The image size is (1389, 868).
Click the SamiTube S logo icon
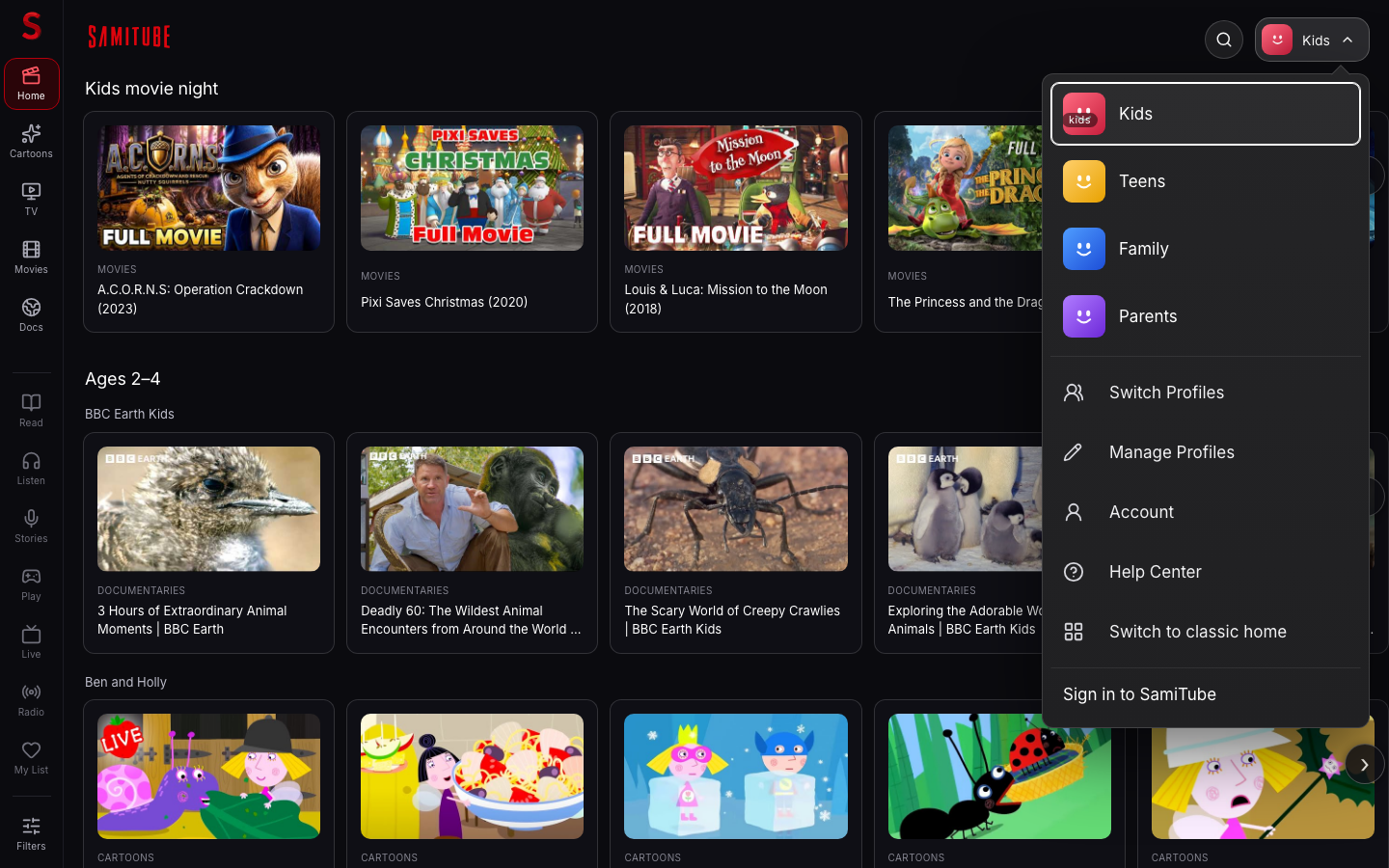coord(31,26)
